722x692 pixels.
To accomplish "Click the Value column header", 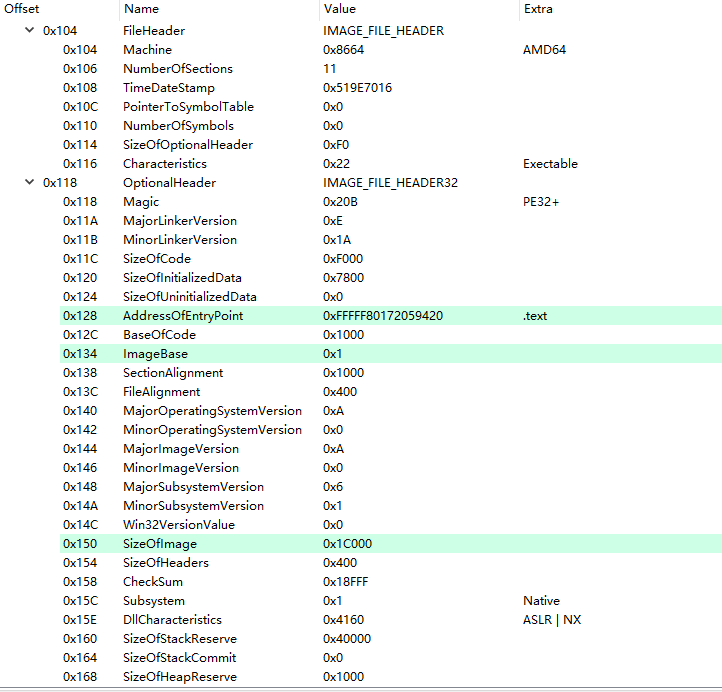I will coord(339,9).
